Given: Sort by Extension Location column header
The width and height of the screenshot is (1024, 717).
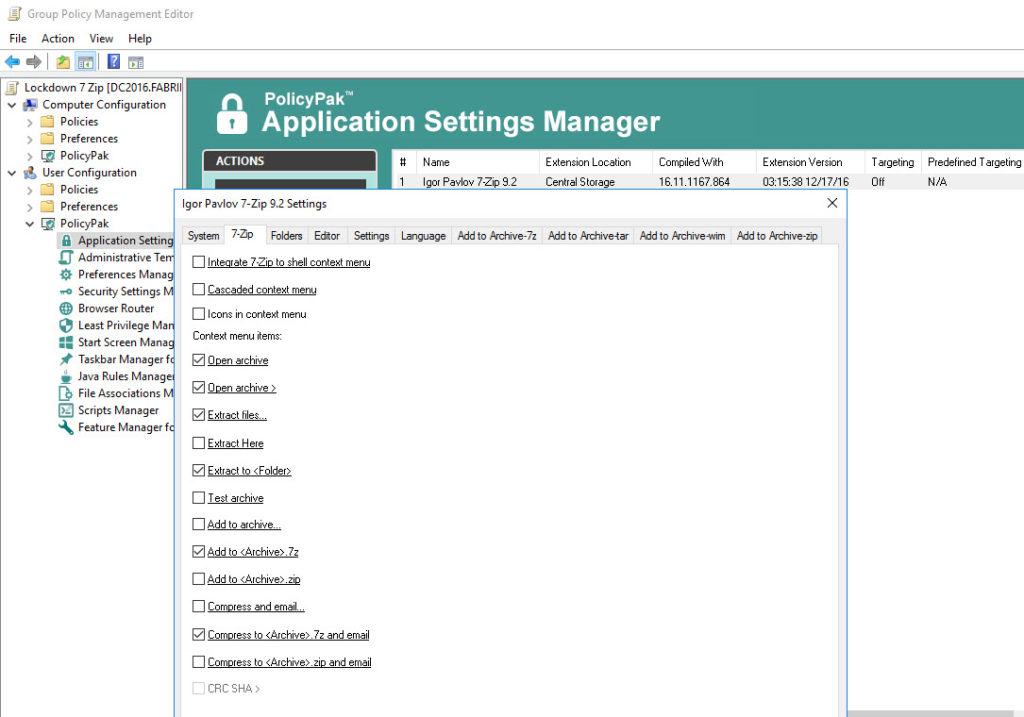Looking at the screenshot, I should coord(596,162).
